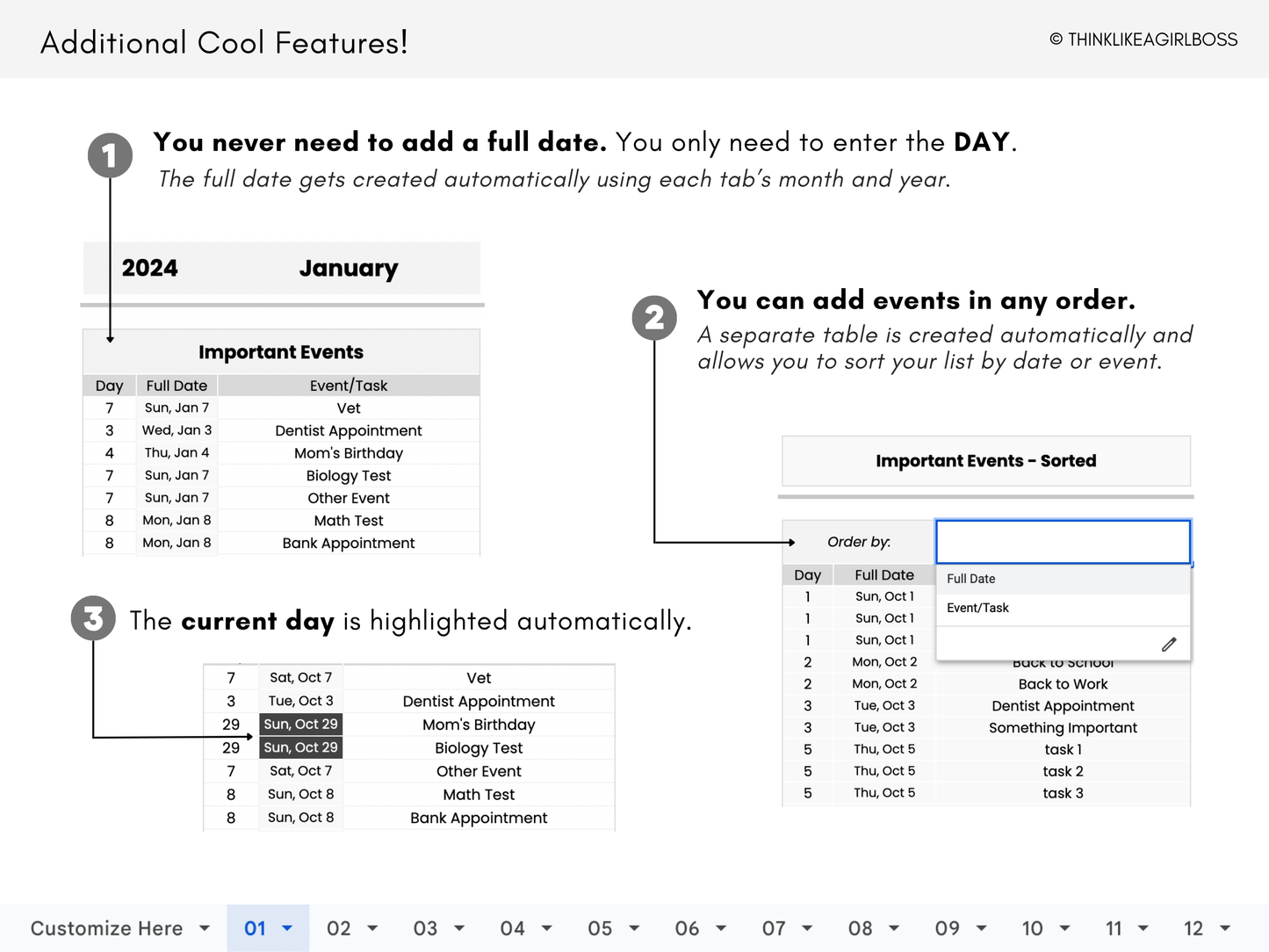Go to sheet tab 03
The image size is (1269, 952).
[x=425, y=928]
